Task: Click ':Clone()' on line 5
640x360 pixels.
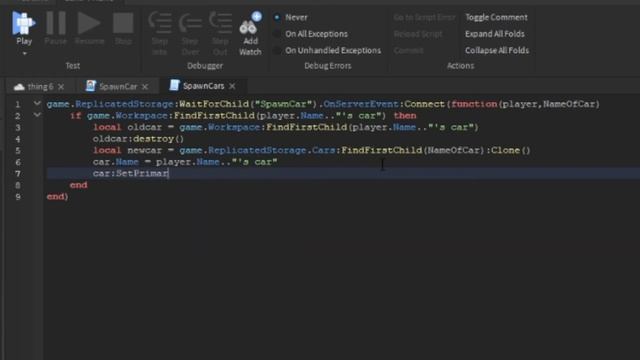Action: click(x=508, y=150)
